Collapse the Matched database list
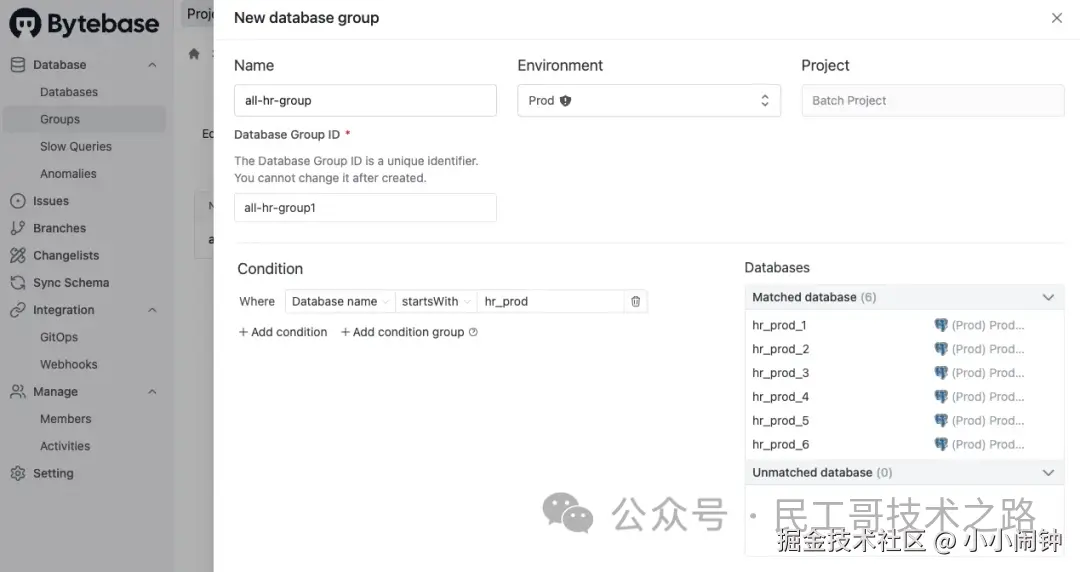This screenshot has width=1080, height=572. click(x=1047, y=297)
